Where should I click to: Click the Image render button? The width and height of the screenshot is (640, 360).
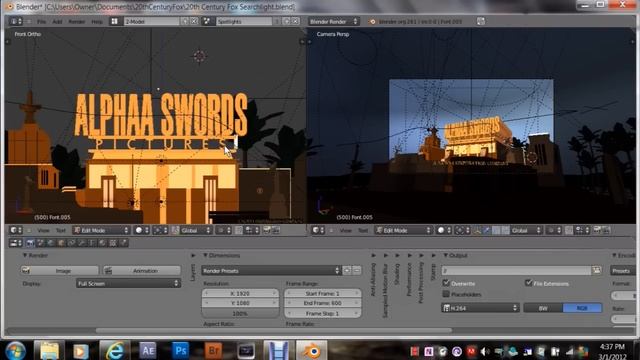pyautogui.click(x=60, y=271)
